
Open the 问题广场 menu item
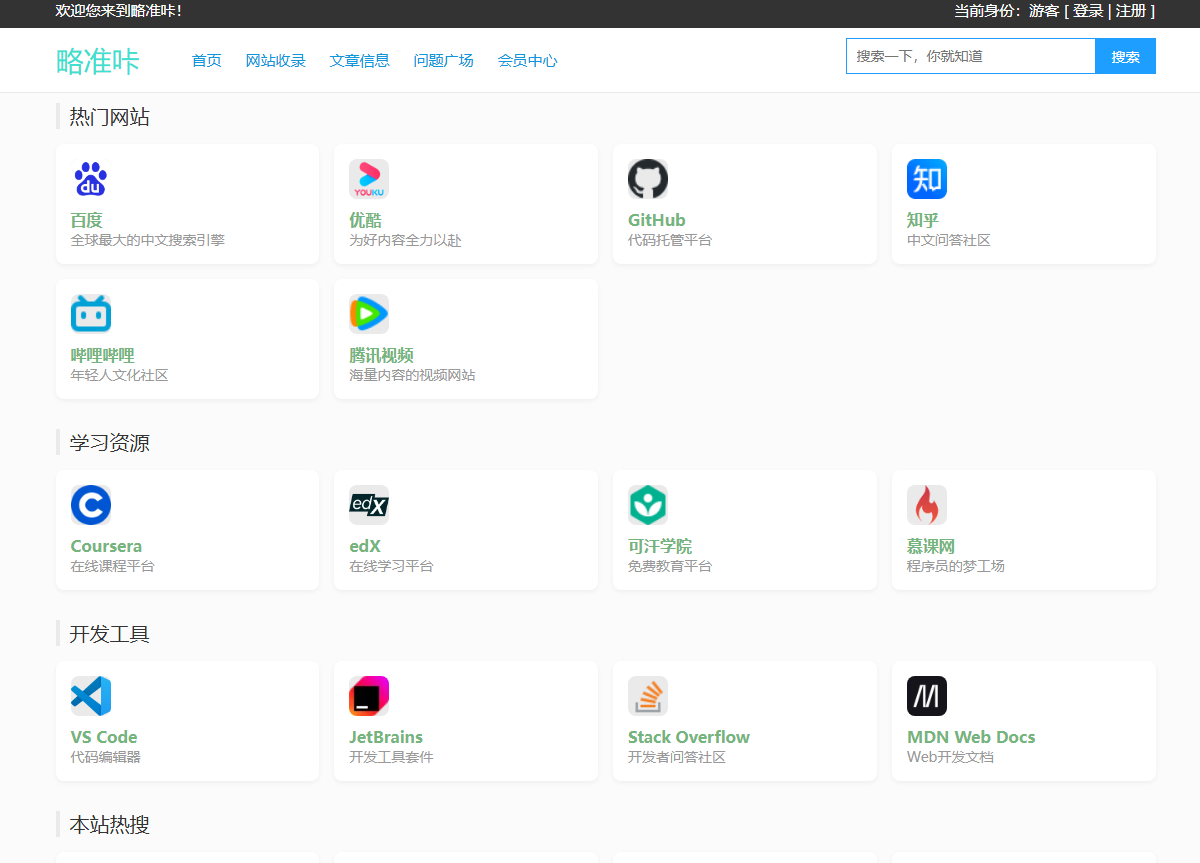[444, 60]
